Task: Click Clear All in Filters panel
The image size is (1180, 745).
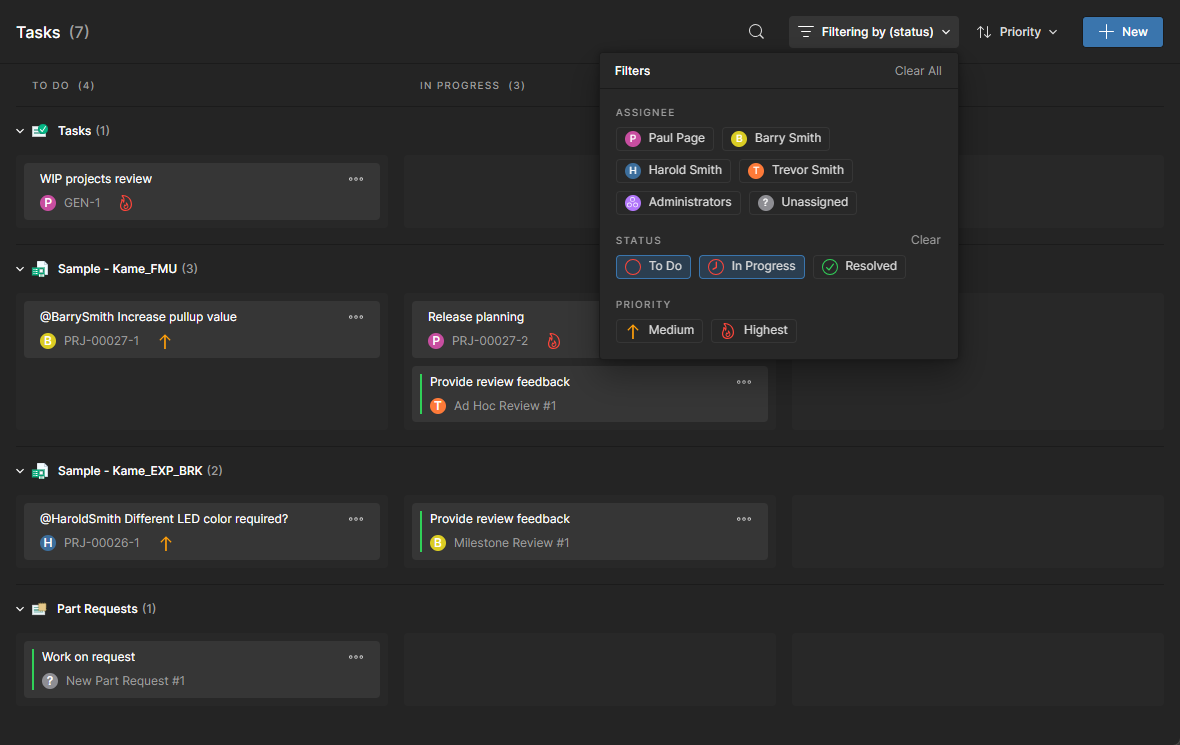Action: pos(918,71)
